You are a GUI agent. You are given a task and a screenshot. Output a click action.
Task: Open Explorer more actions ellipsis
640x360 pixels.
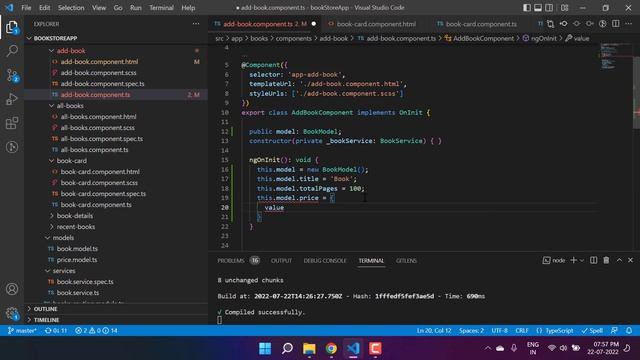[x=196, y=24]
